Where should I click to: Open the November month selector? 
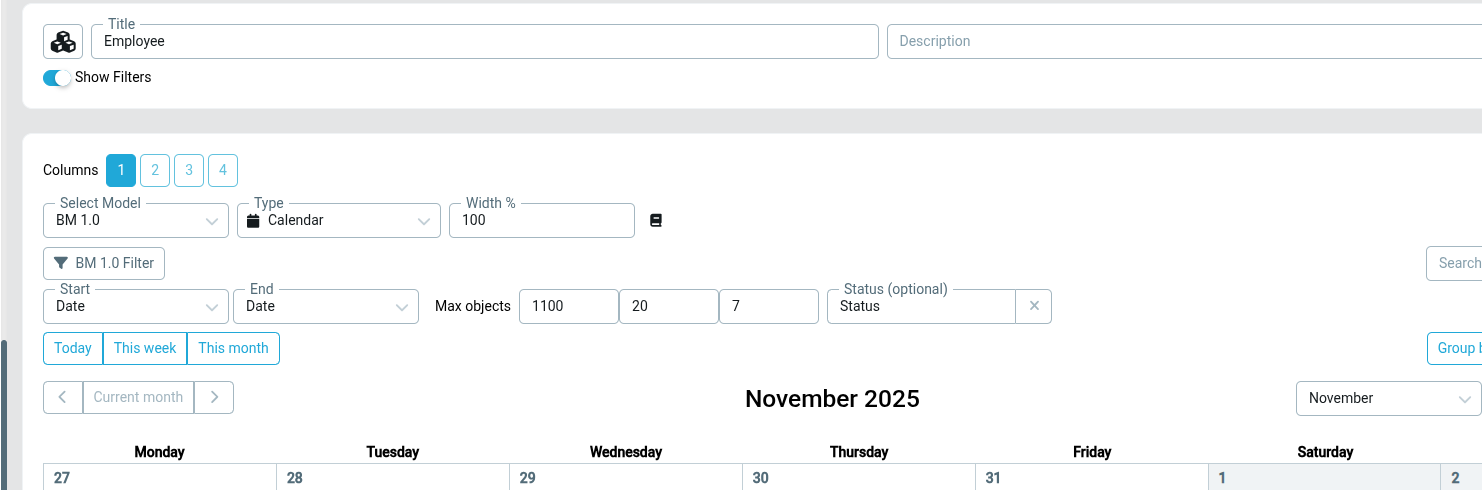1388,398
